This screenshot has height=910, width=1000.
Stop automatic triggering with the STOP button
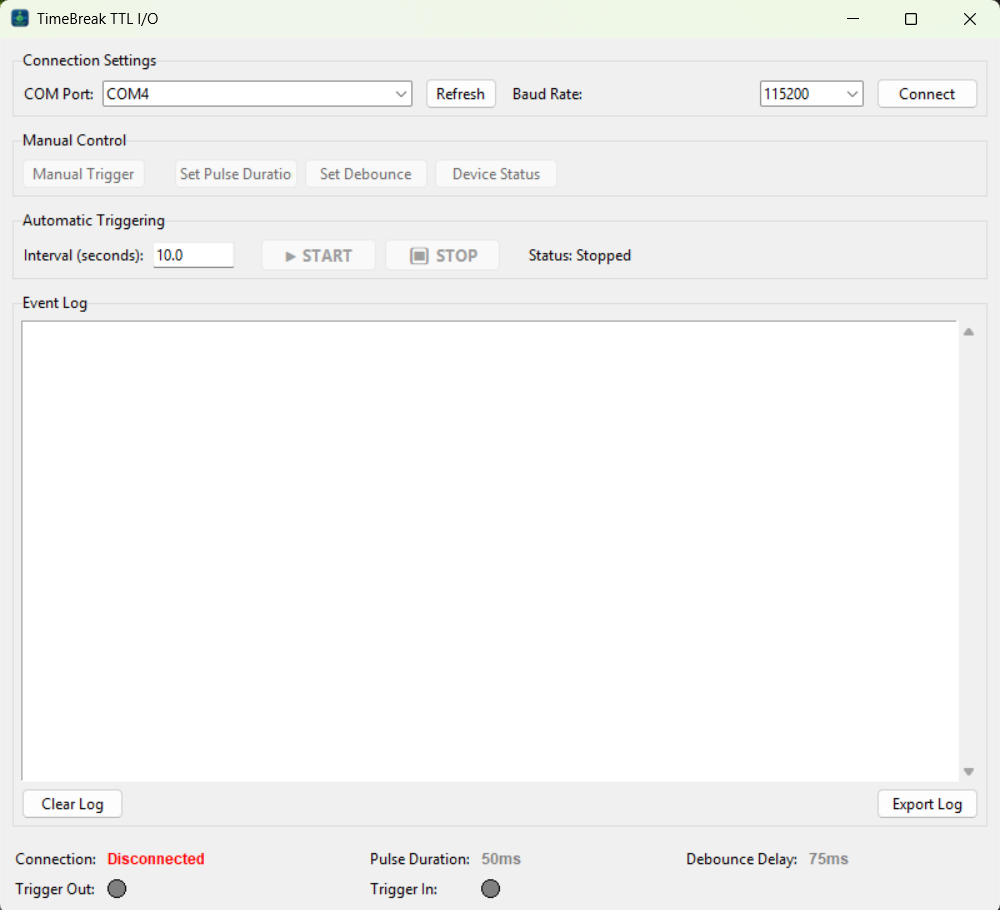(442, 256)
